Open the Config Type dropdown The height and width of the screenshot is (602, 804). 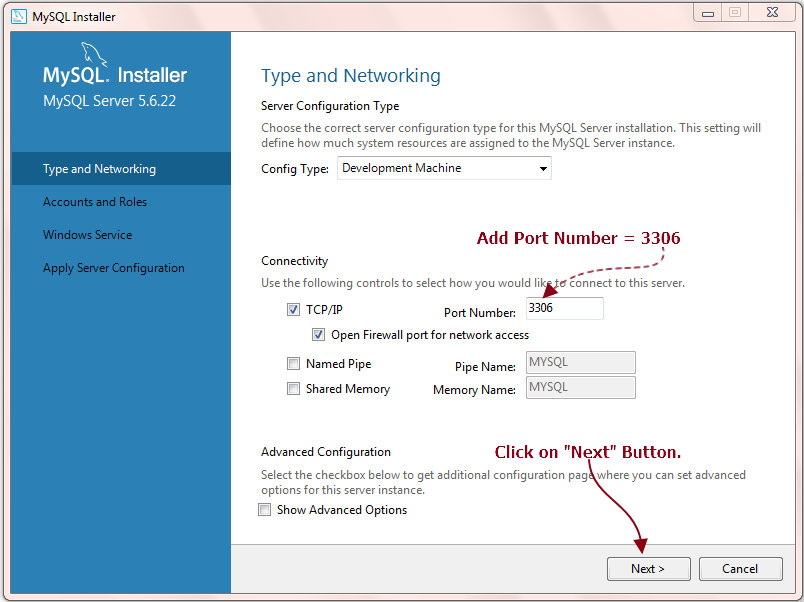click(444, 168)
